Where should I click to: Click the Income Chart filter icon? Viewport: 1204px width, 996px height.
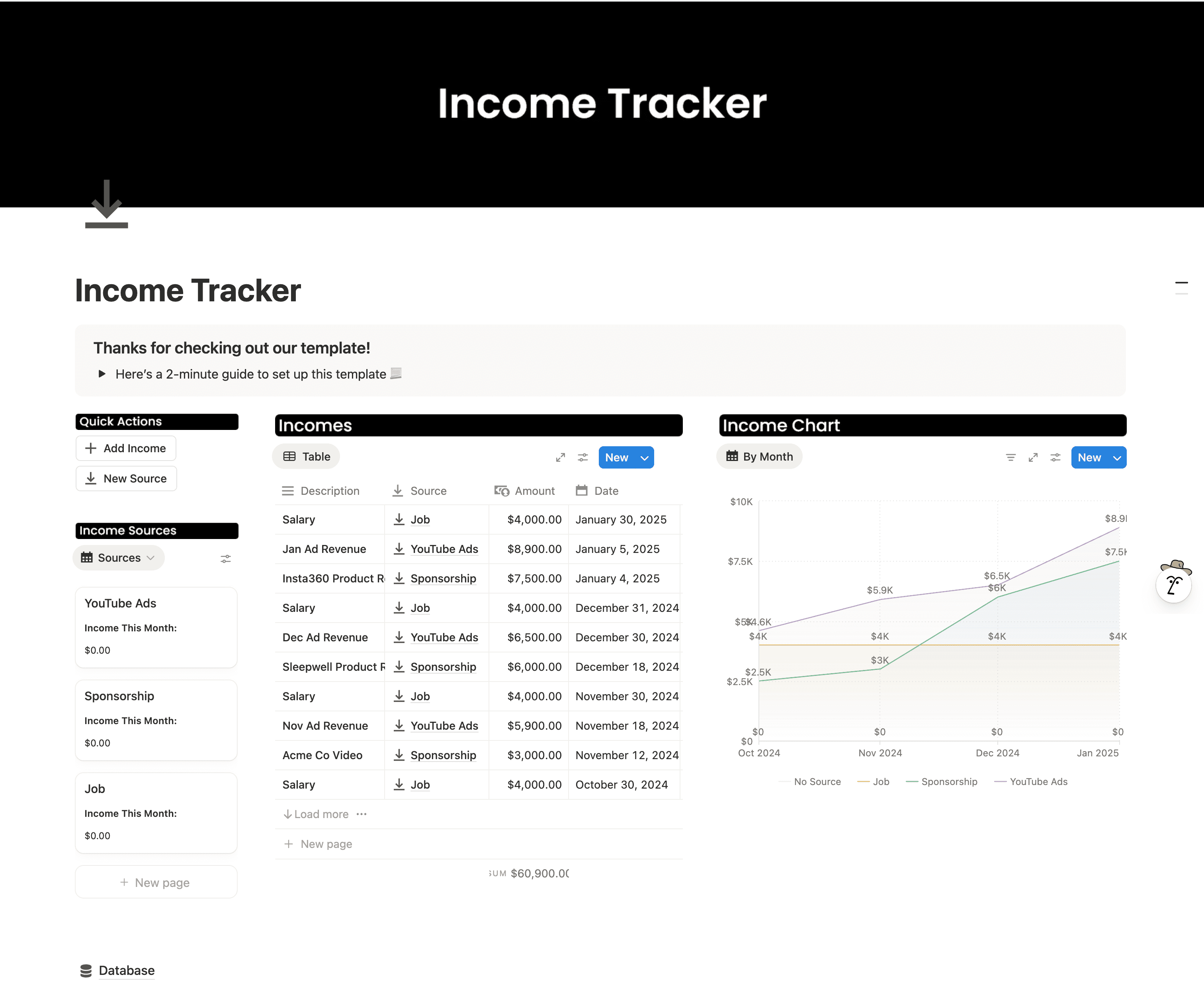[1010, 457]
